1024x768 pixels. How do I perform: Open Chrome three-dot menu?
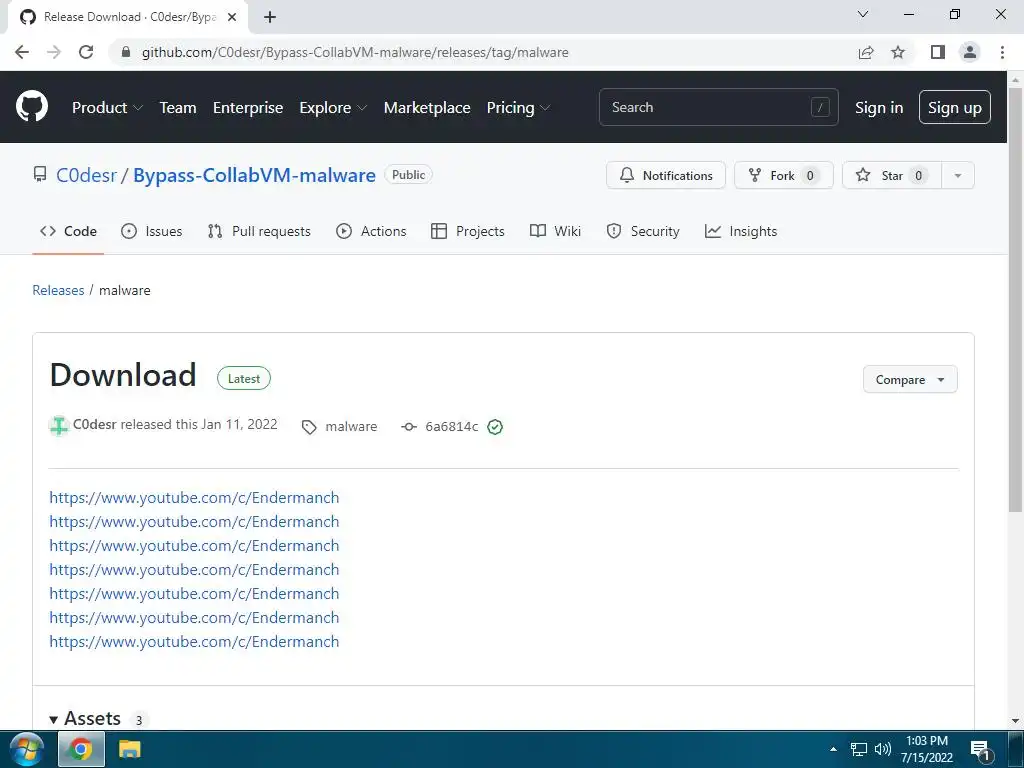click(1002, 52)
